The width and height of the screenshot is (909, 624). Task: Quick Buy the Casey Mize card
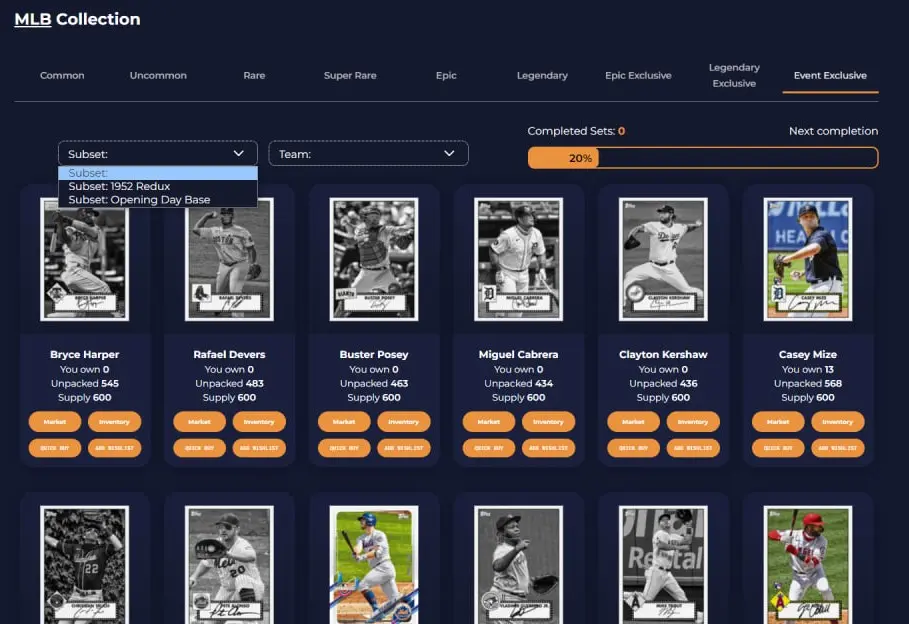click(x=778, y=448)
